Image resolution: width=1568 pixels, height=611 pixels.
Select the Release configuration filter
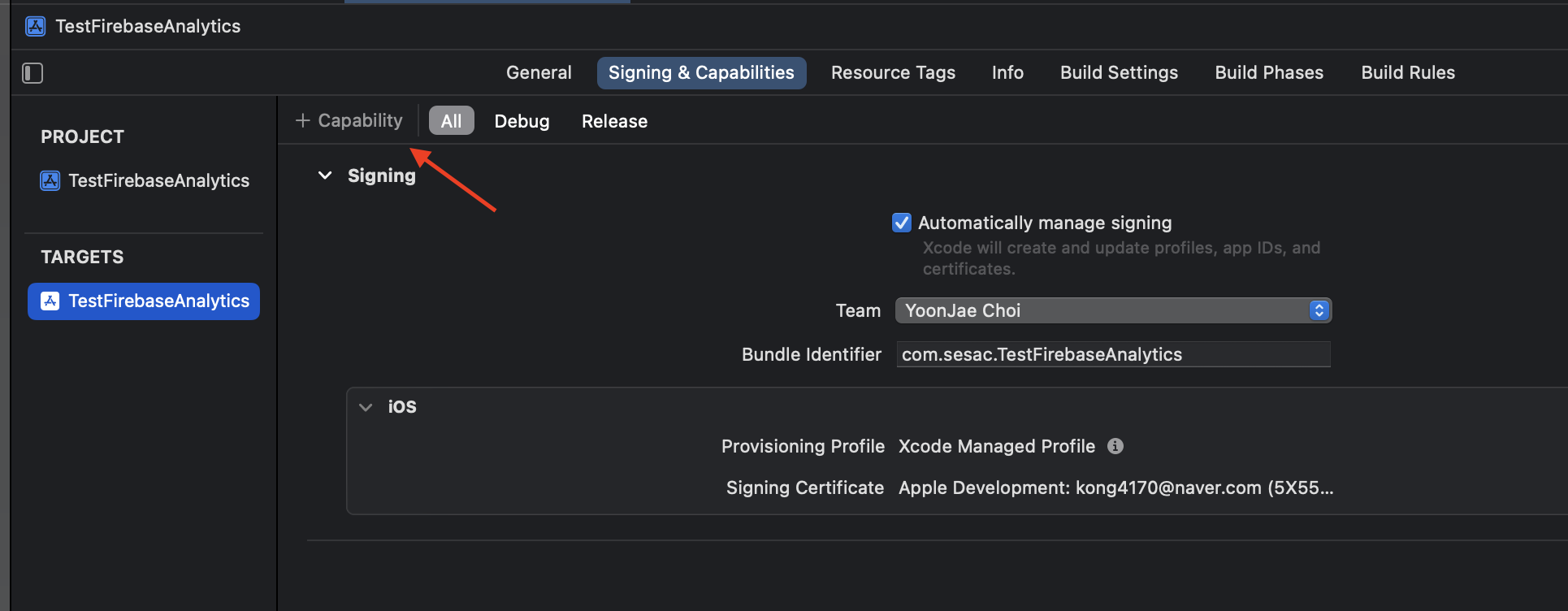[x=614, y=121]
